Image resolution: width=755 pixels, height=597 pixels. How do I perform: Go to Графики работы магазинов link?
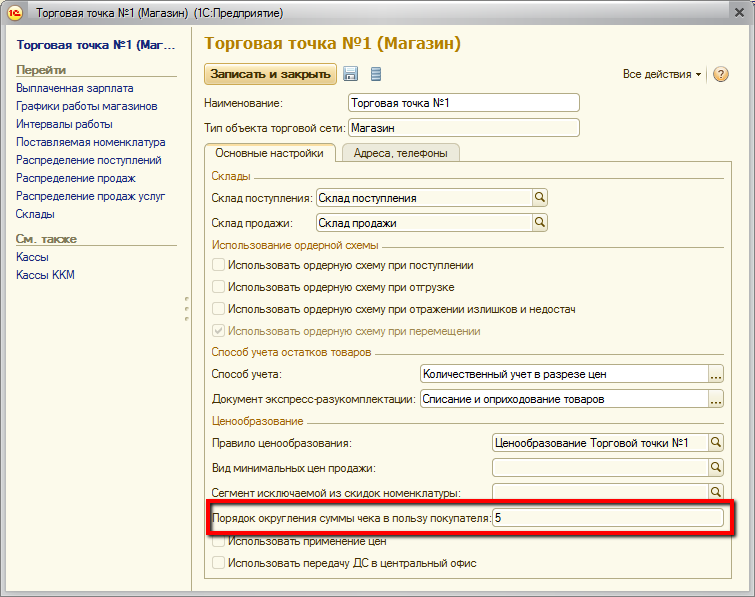(x=86, y=106)
